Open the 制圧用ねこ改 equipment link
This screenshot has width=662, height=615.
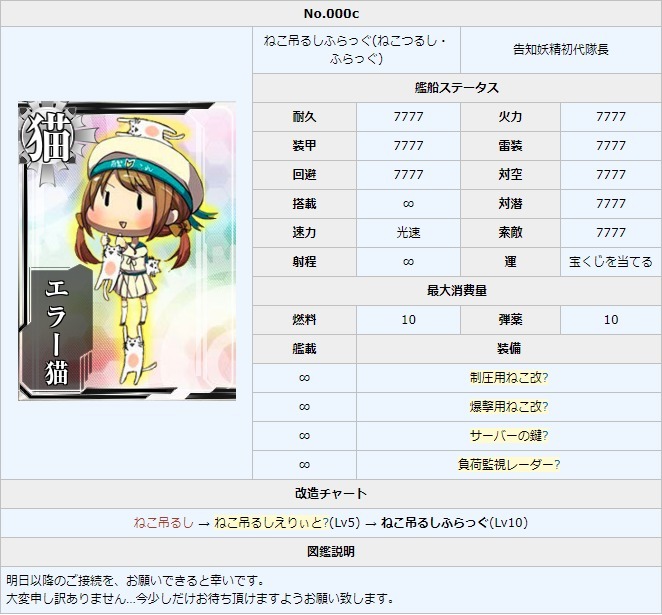[x=509, y=377]
